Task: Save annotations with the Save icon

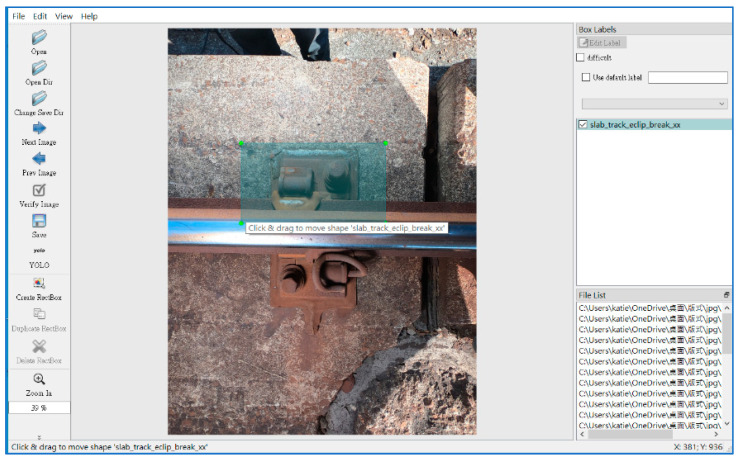Action: click(39, 220)
